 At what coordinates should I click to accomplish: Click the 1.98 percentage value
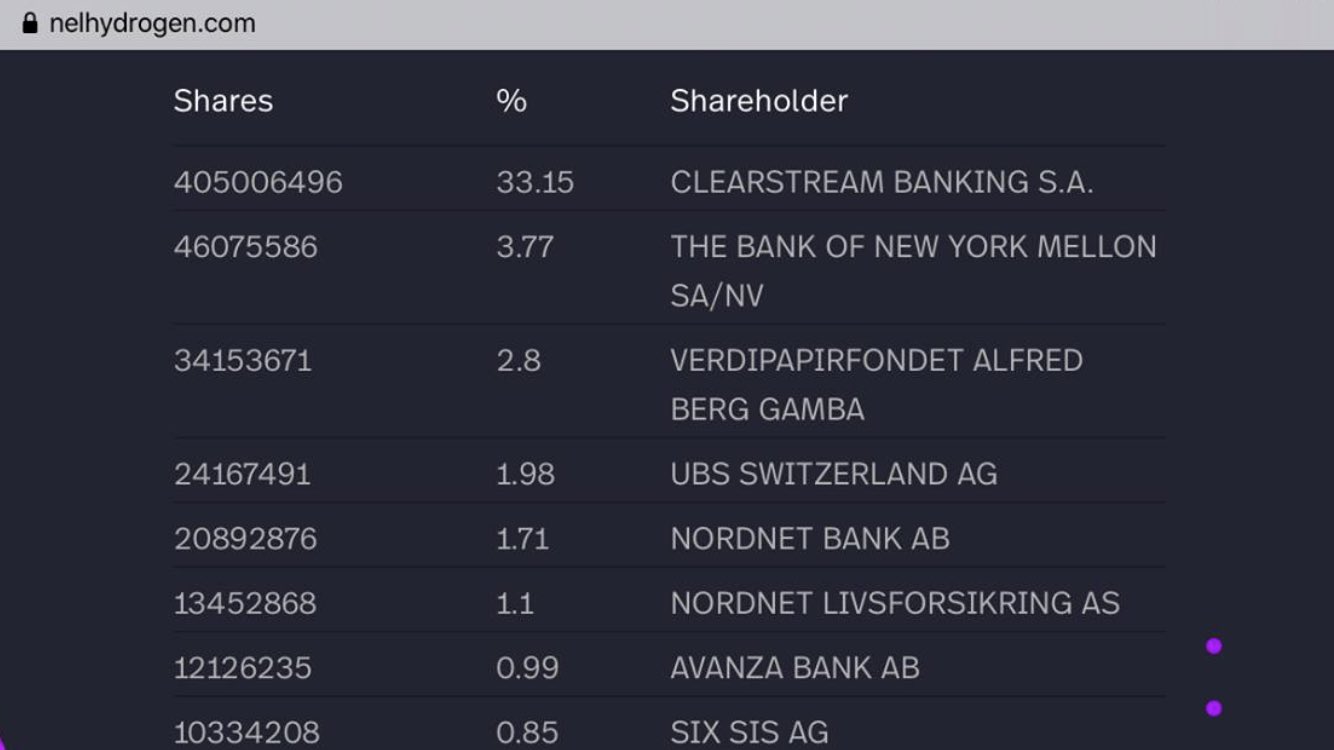pos(525,474)
